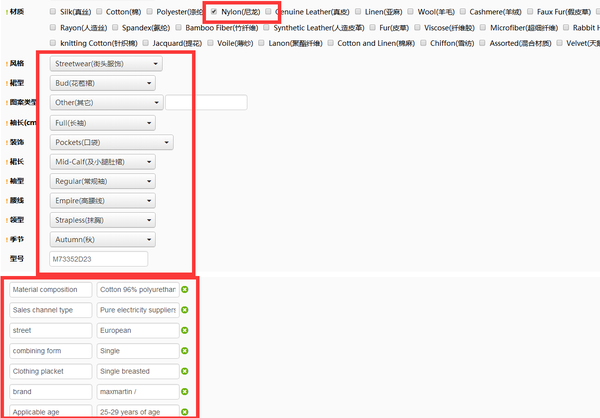The image size is (600, 418).
Task: Open the Full sleeve length dropdown
Action: 103,123
